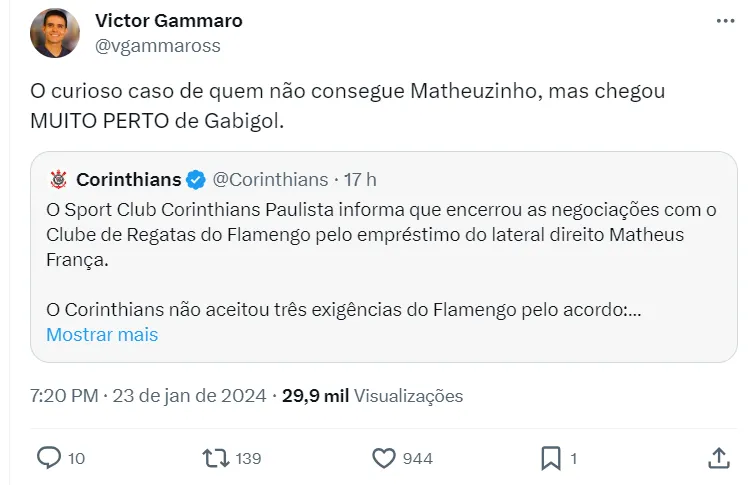Click the Corinthians account name in quote
This screenshot has height=485, width=754.
128,180
